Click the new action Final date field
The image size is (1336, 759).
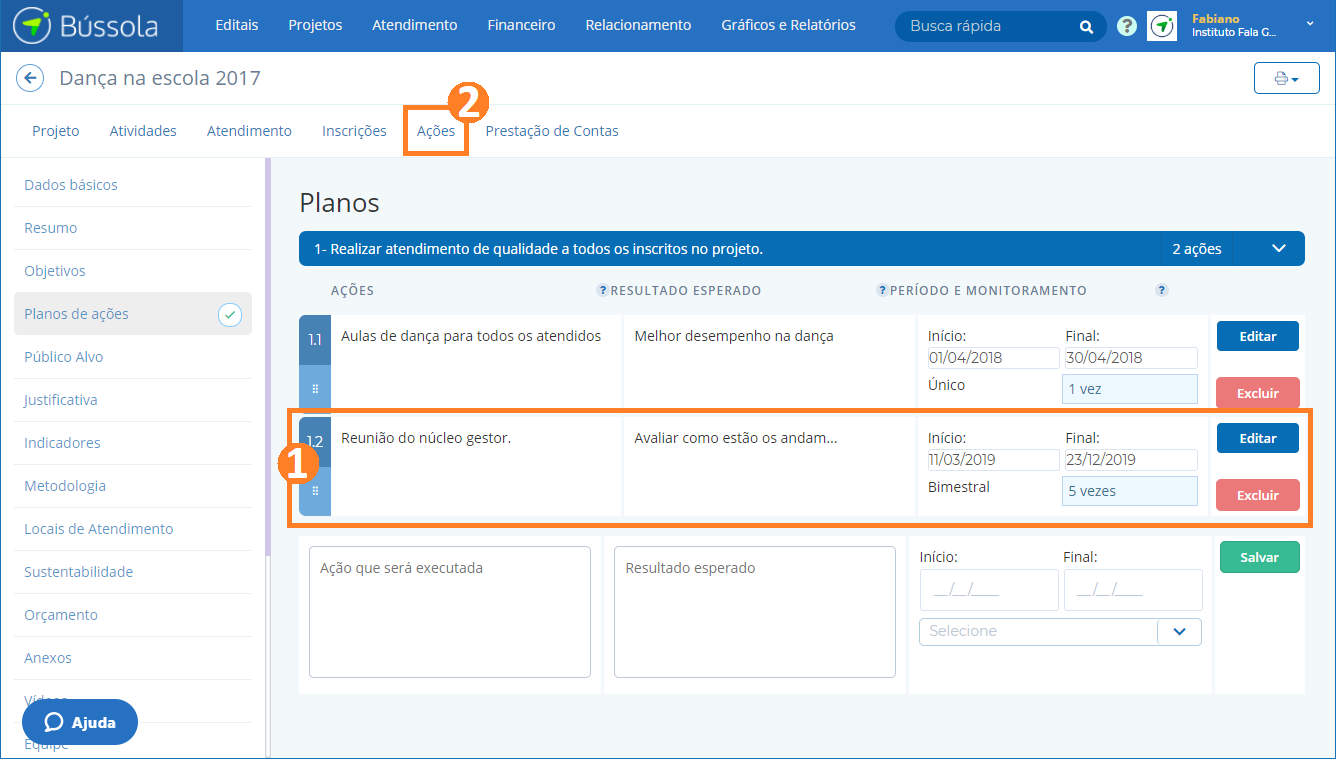[1133, 590]
